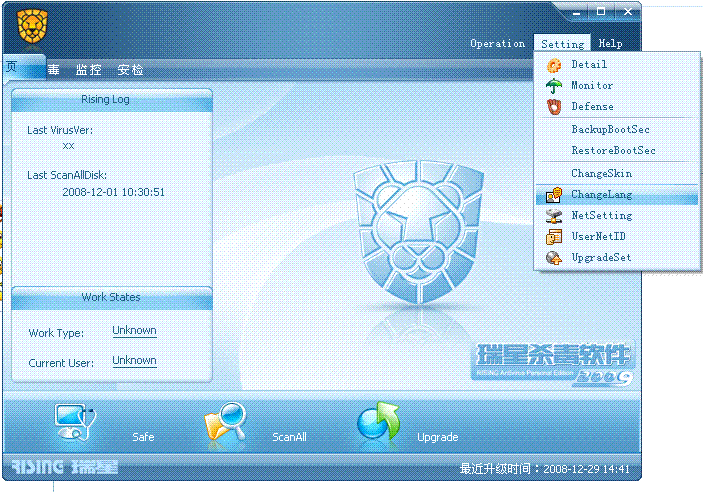This screenshot has height=492, width=703.
Task: Click the Upgrade button label
Action: point(438,437)
